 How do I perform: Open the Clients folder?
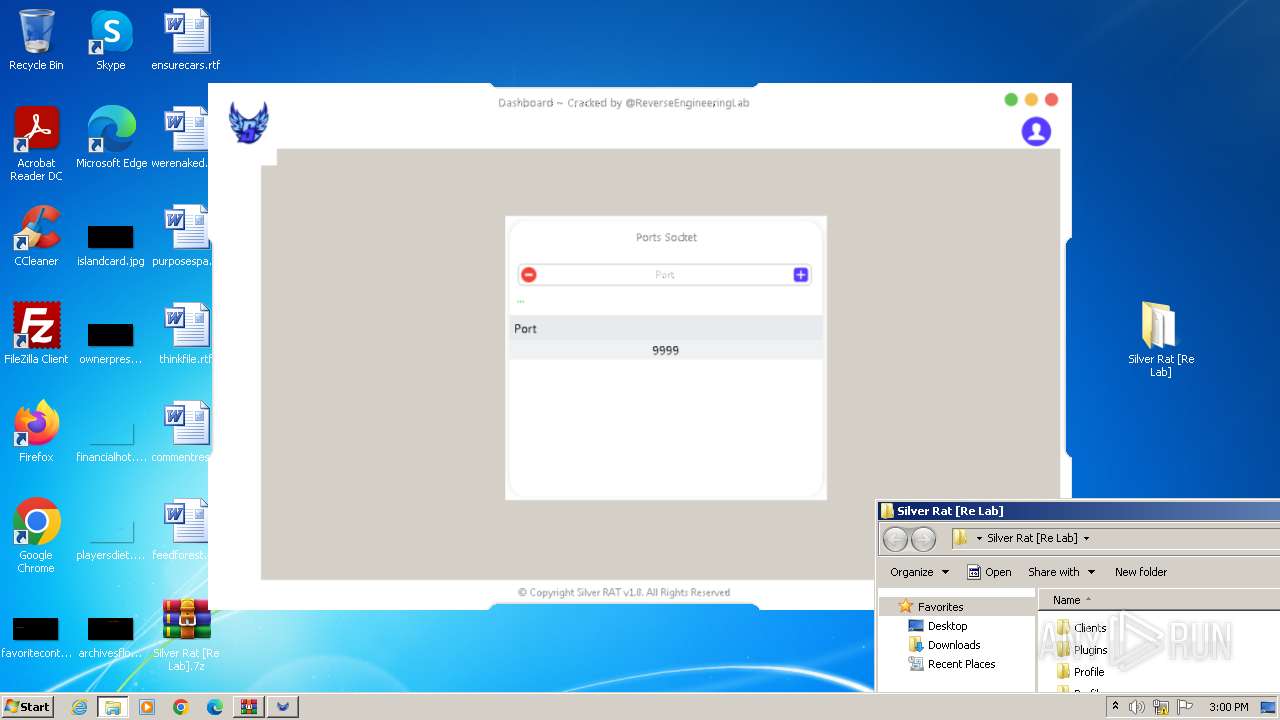click(x=1081, y=628)
